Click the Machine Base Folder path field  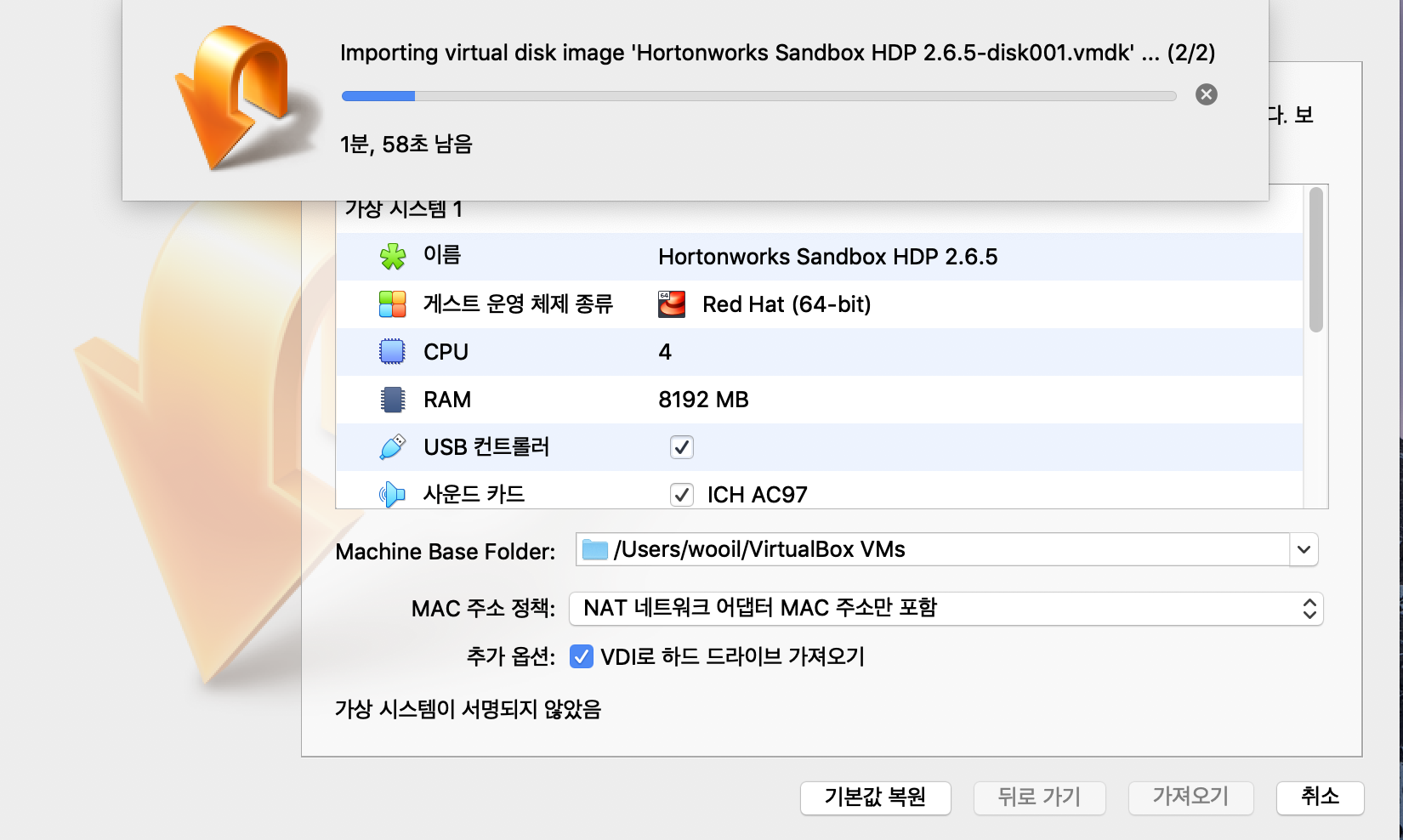coord(933,549)
